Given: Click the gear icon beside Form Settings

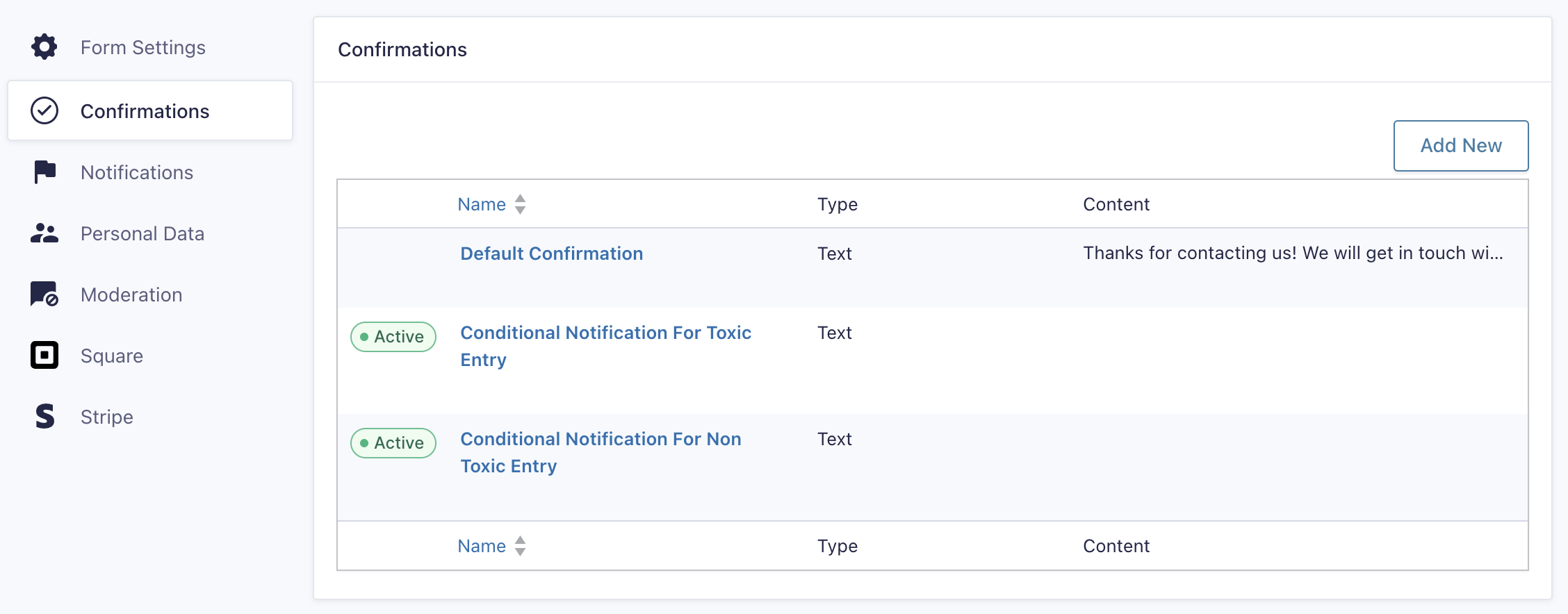Looking at the screenshot, I should click(x=44, y=47).
